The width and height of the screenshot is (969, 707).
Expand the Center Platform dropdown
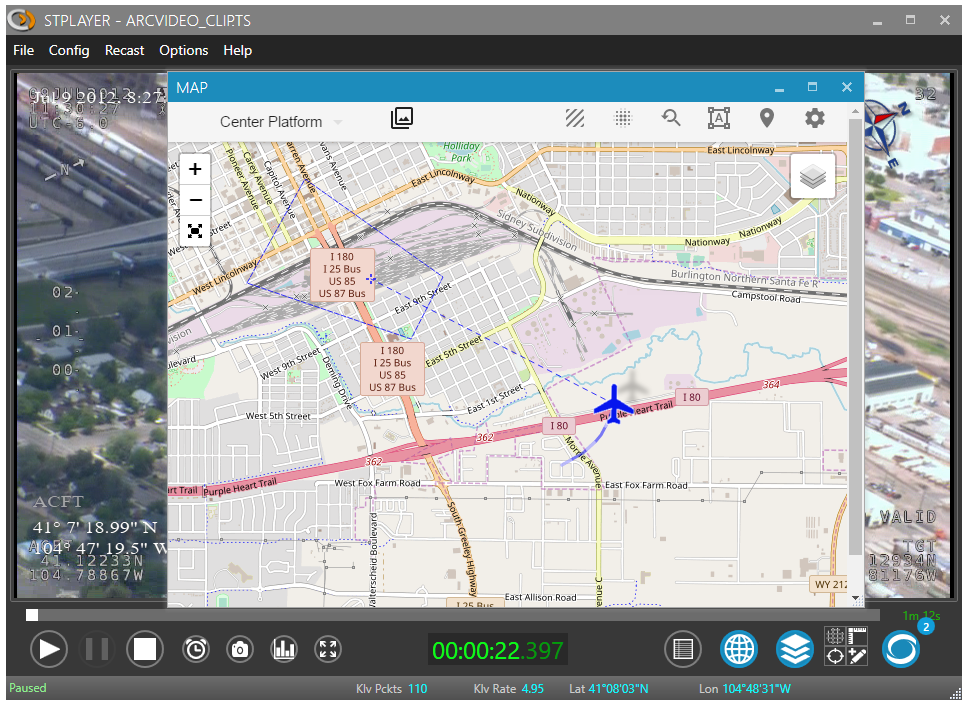tap(281, 122)
